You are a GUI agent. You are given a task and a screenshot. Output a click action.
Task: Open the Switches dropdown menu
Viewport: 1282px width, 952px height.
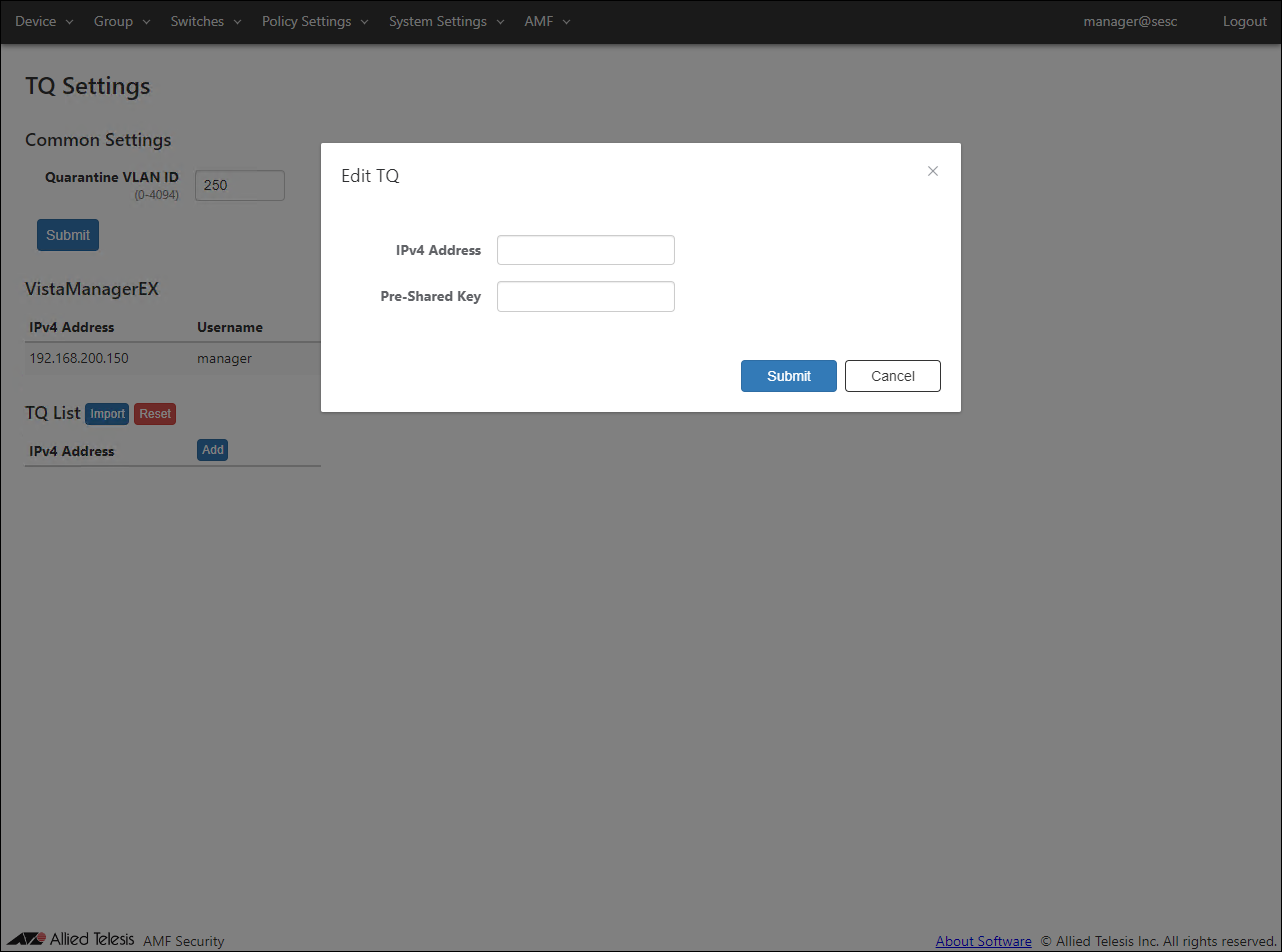coord(206,21)
